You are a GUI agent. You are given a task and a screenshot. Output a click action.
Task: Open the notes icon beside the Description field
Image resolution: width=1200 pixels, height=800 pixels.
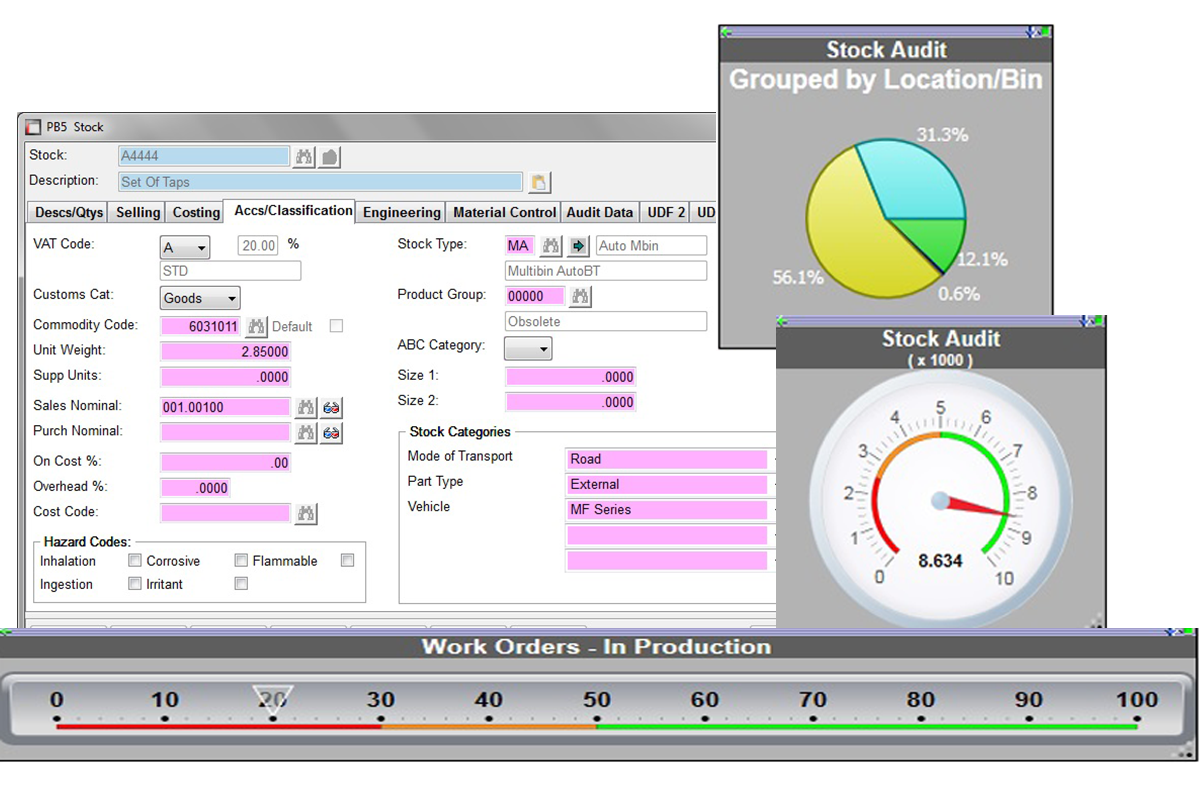point(539,182)
